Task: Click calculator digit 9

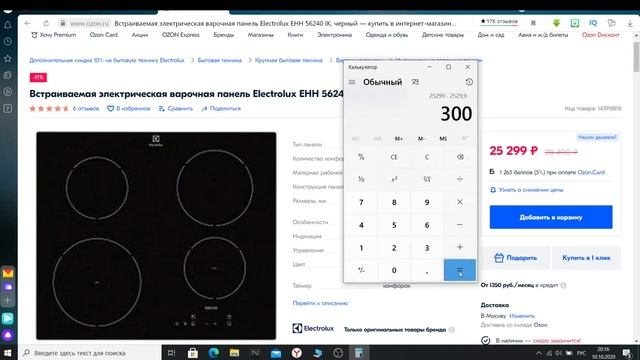Action: click(427, 202)
